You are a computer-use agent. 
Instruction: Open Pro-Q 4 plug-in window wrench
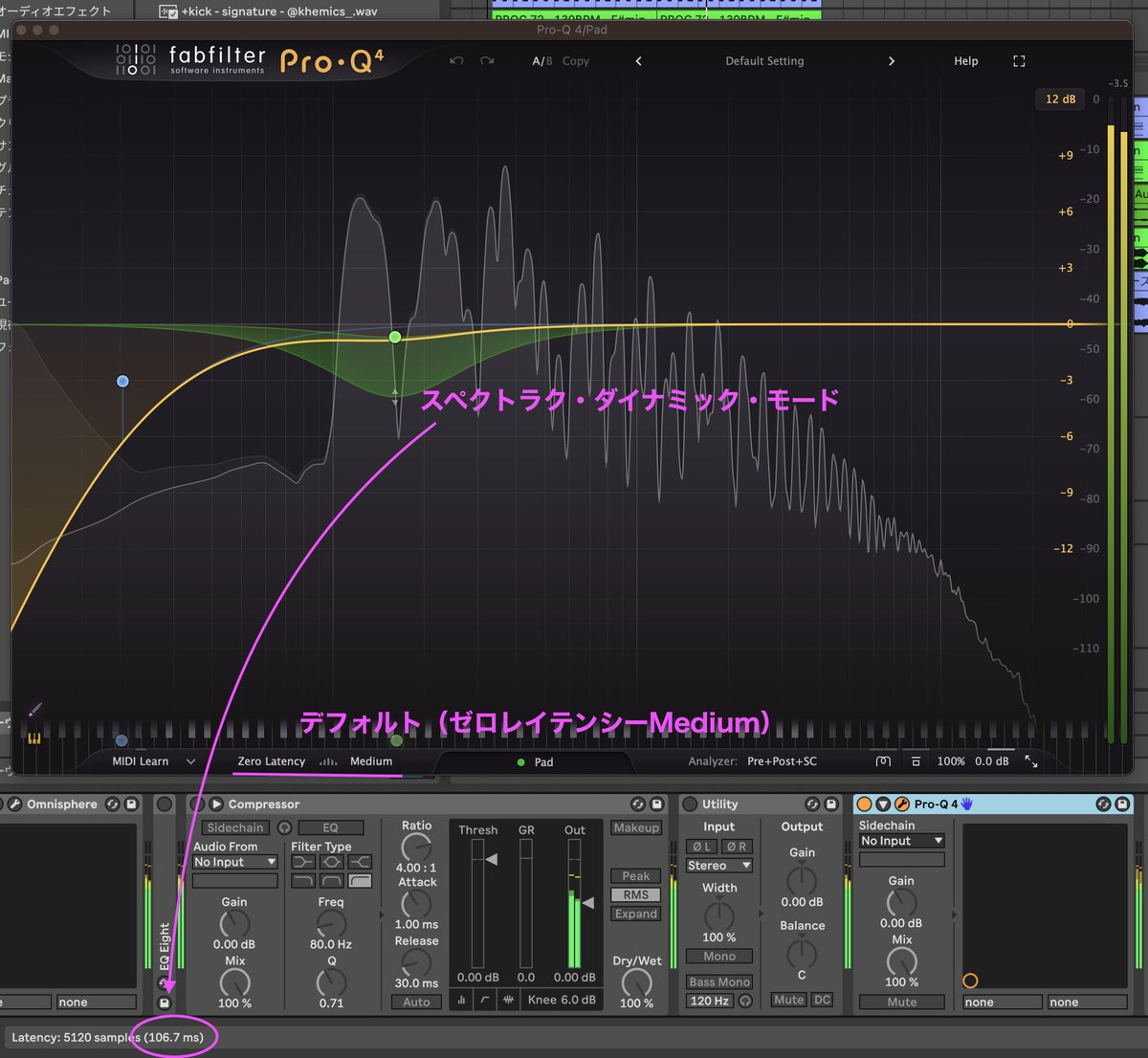[x=901, y=805]
